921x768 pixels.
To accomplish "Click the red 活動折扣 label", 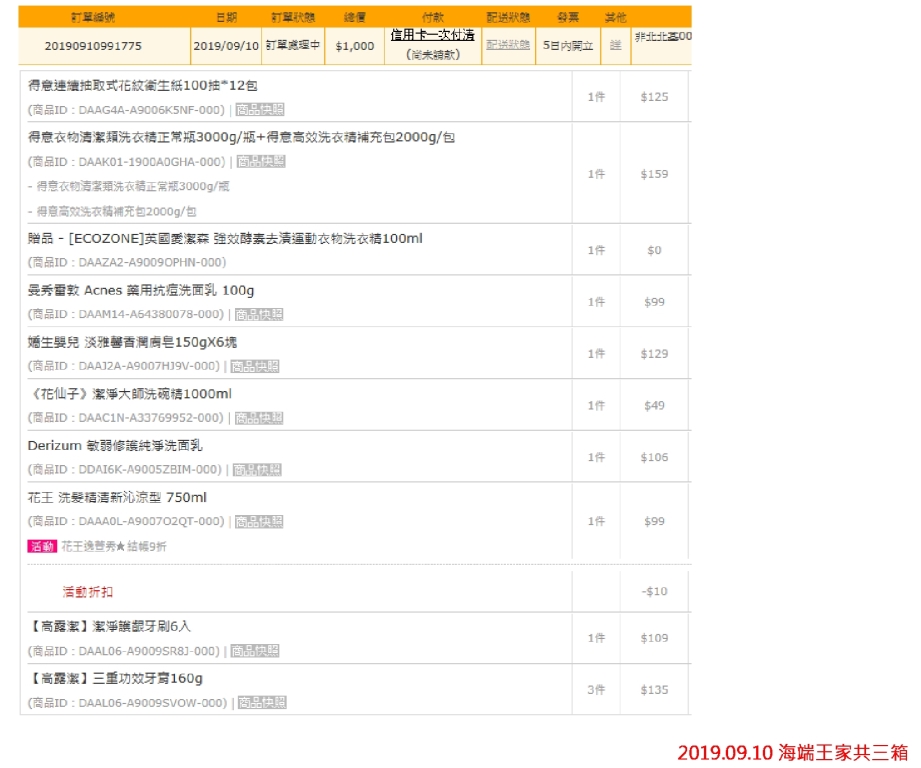I will 88,591.
